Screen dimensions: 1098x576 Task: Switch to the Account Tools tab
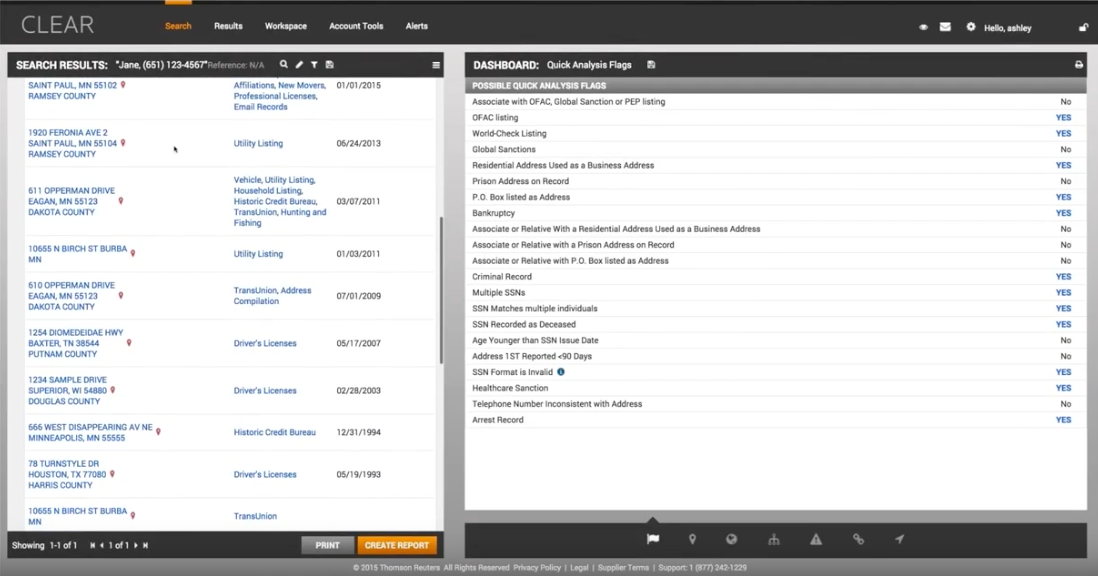(356, 26)
